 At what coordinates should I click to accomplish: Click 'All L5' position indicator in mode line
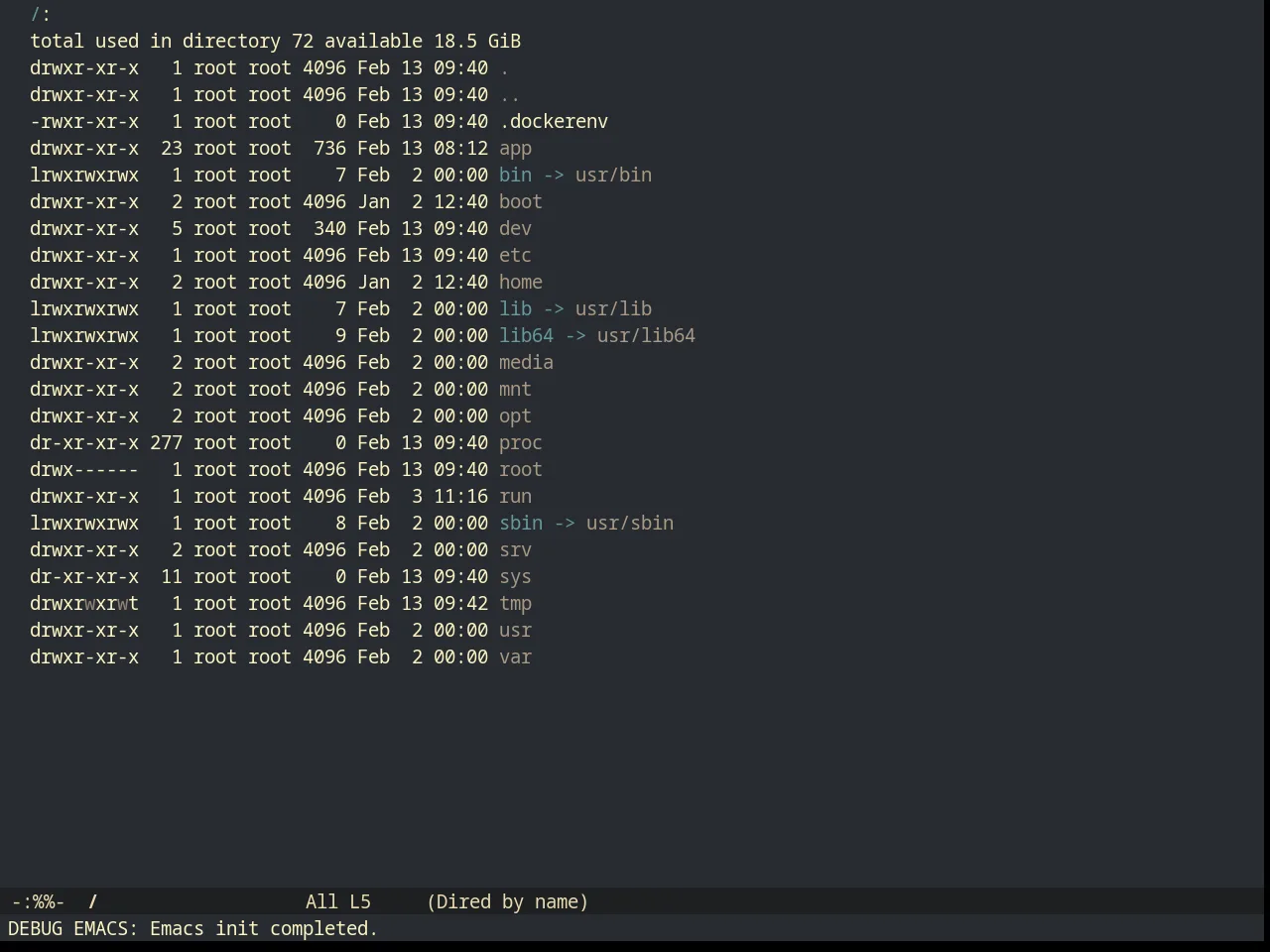click(338, 902)
